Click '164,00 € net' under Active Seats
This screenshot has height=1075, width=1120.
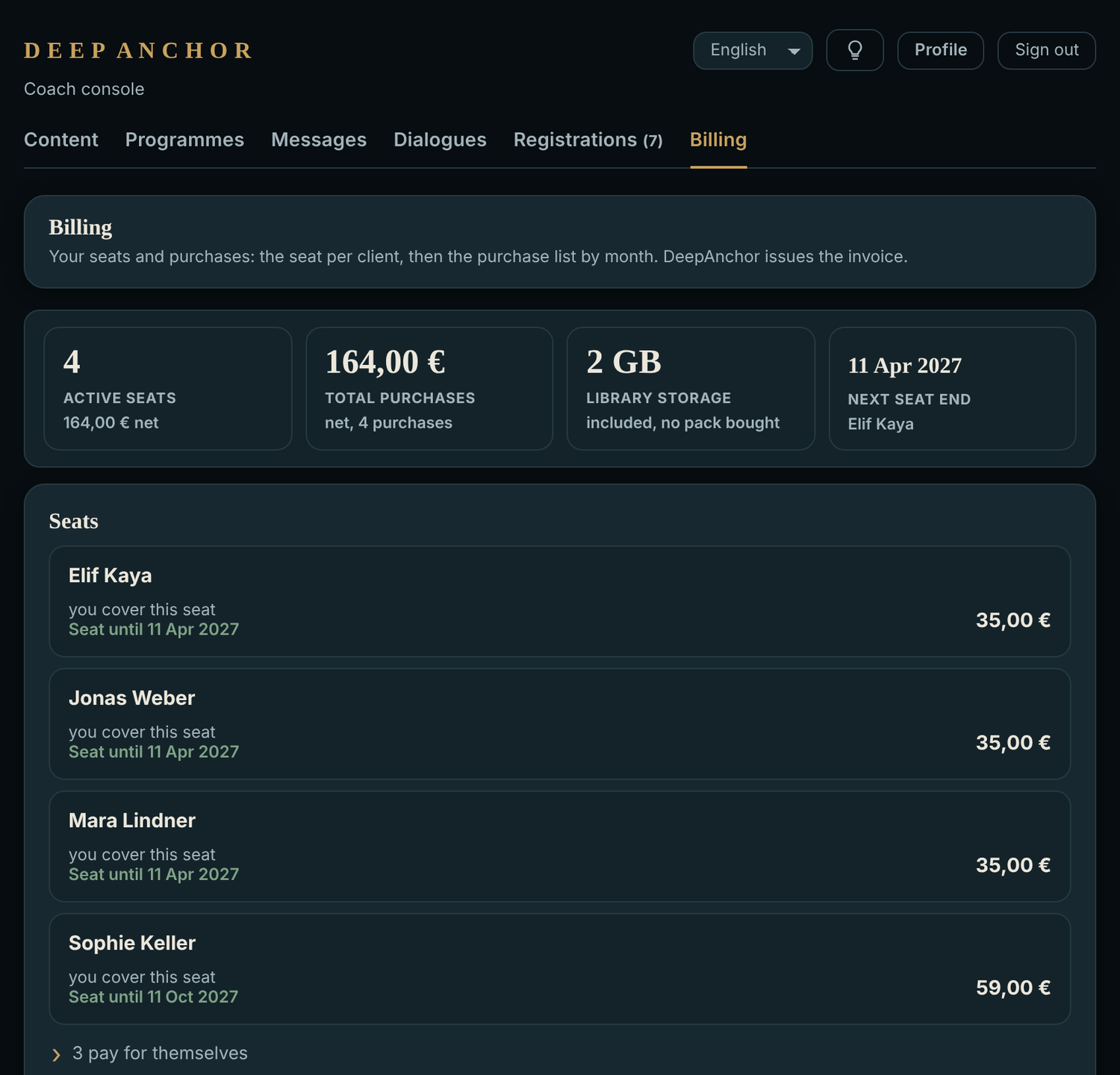111,423
